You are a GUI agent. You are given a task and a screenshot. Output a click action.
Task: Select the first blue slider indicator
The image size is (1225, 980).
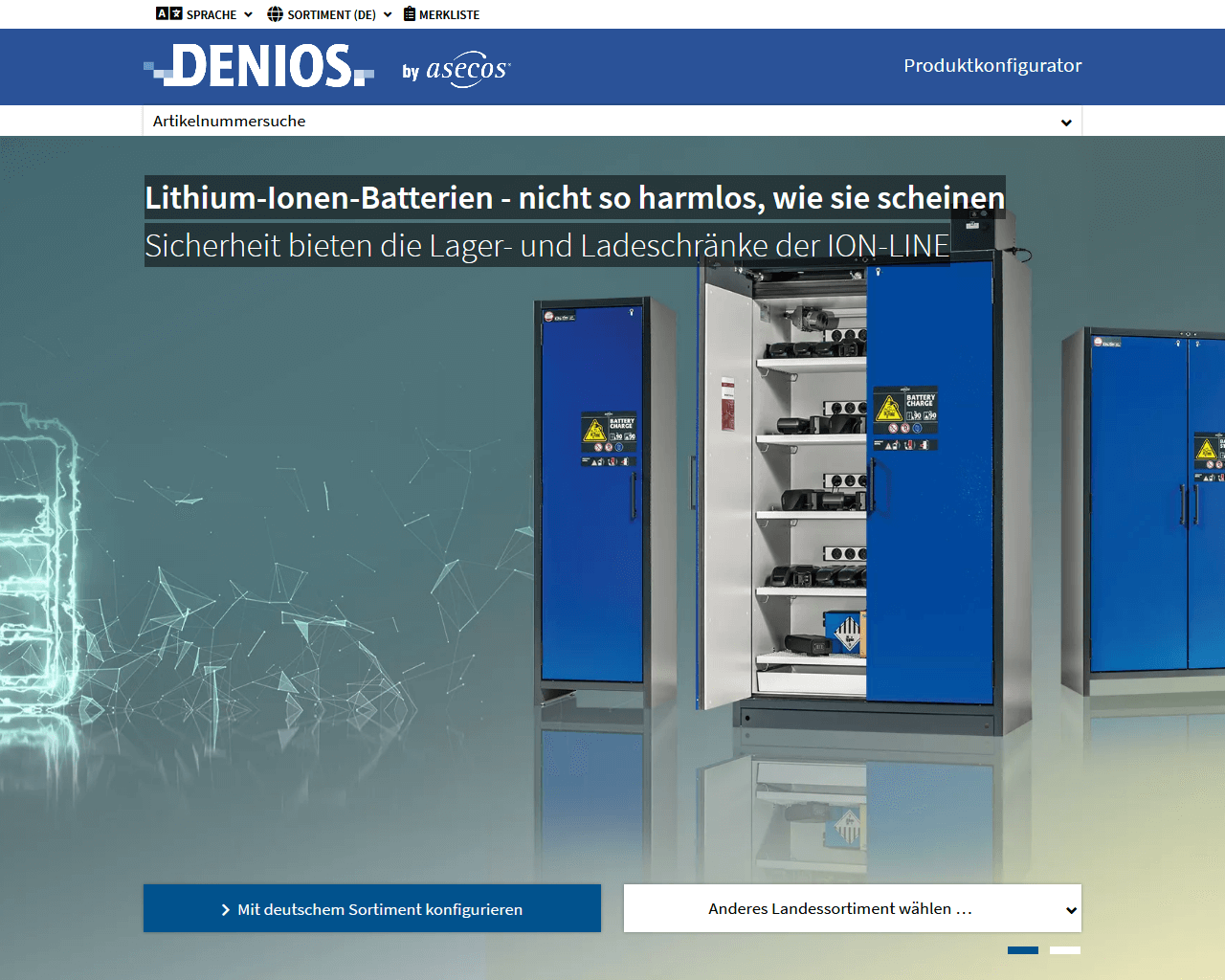[1023, 950]
